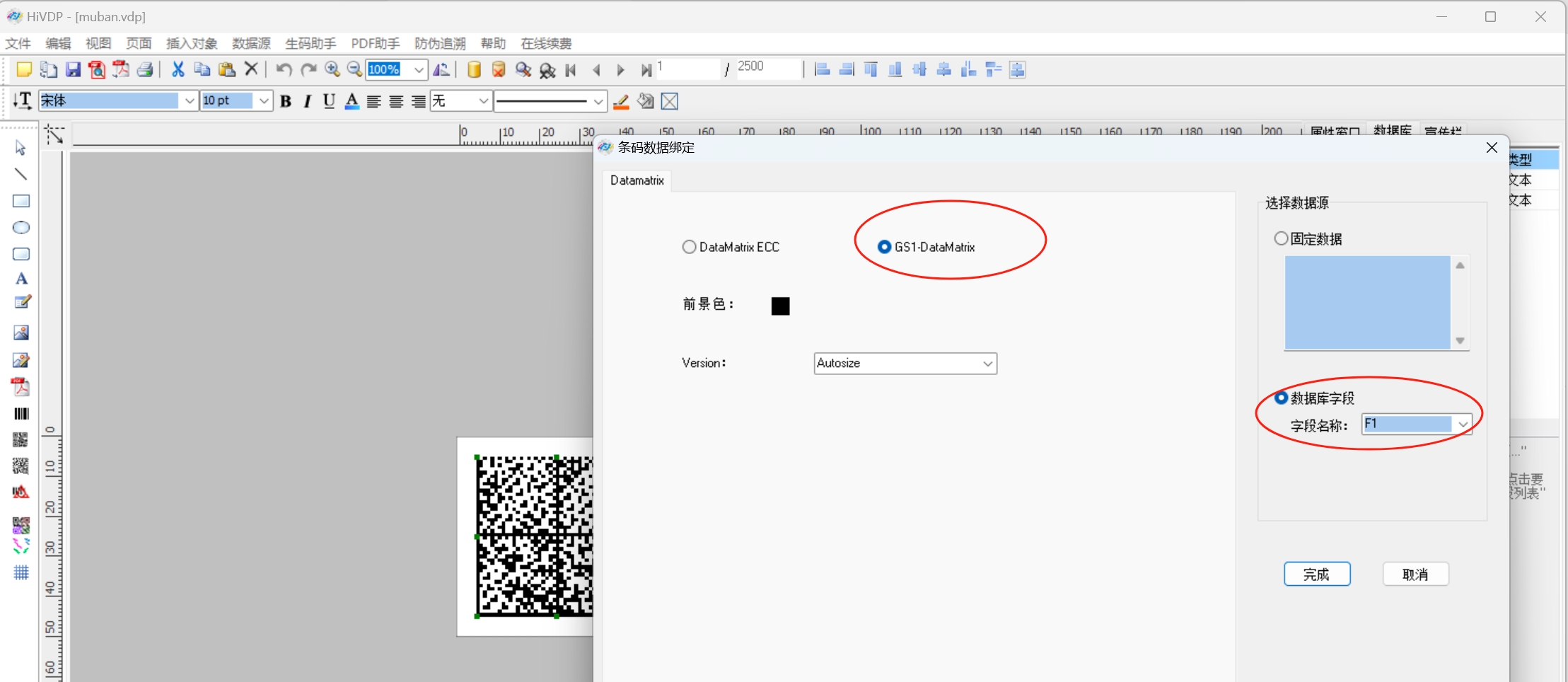Jump to the first record

pos(571,70)
